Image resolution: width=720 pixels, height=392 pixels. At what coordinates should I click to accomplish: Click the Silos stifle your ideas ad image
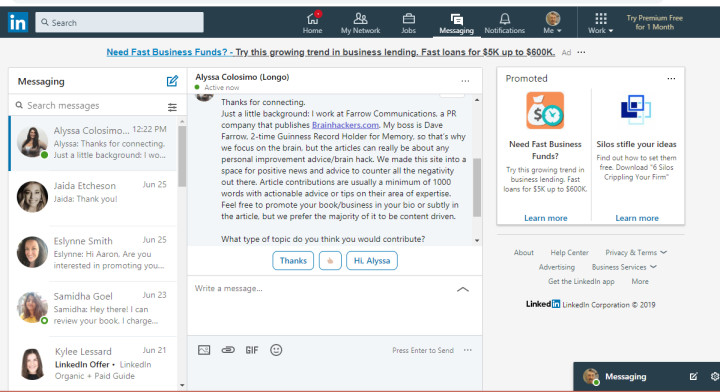pos(636,110)
